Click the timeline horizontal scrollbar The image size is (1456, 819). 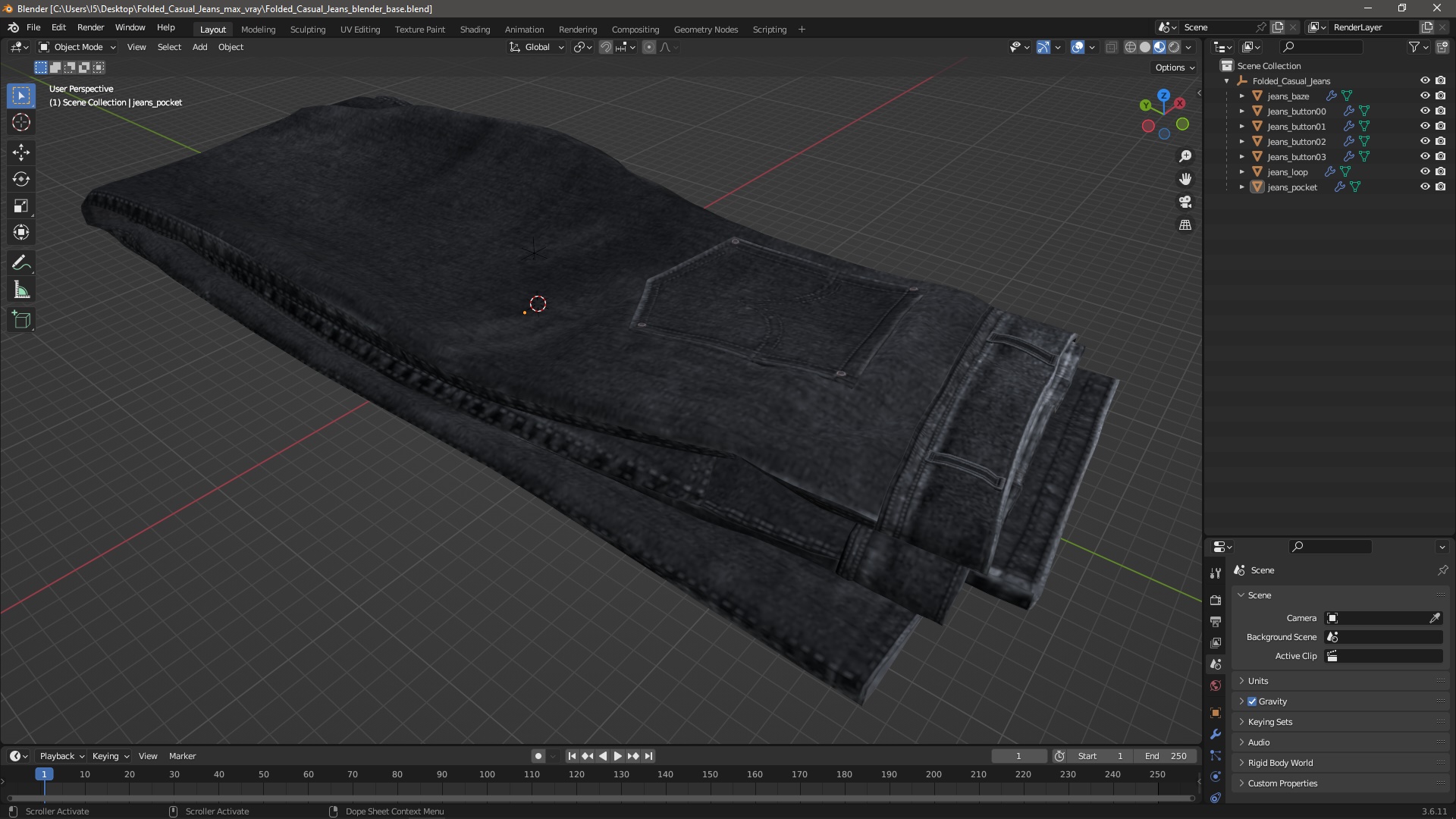(601, 798)
